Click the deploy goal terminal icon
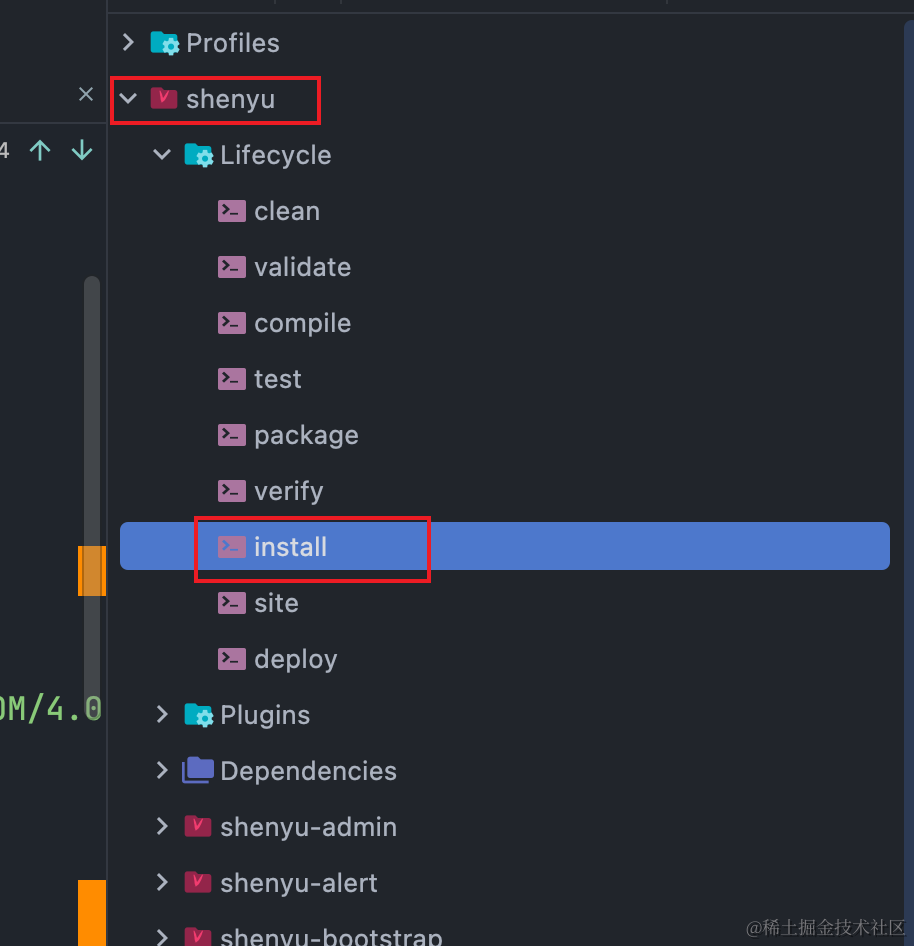 click(232, 659)
